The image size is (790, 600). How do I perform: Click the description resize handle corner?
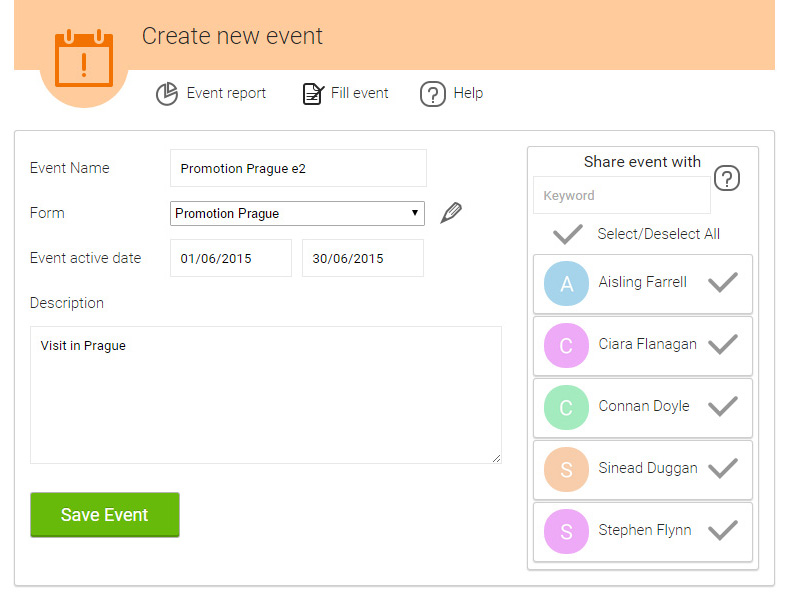497,458
